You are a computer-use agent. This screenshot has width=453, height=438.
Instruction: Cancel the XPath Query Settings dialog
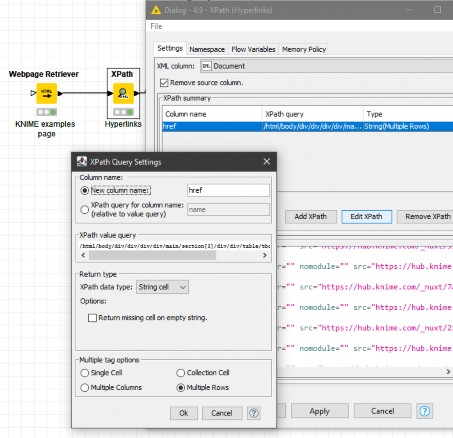pos(222,413)
